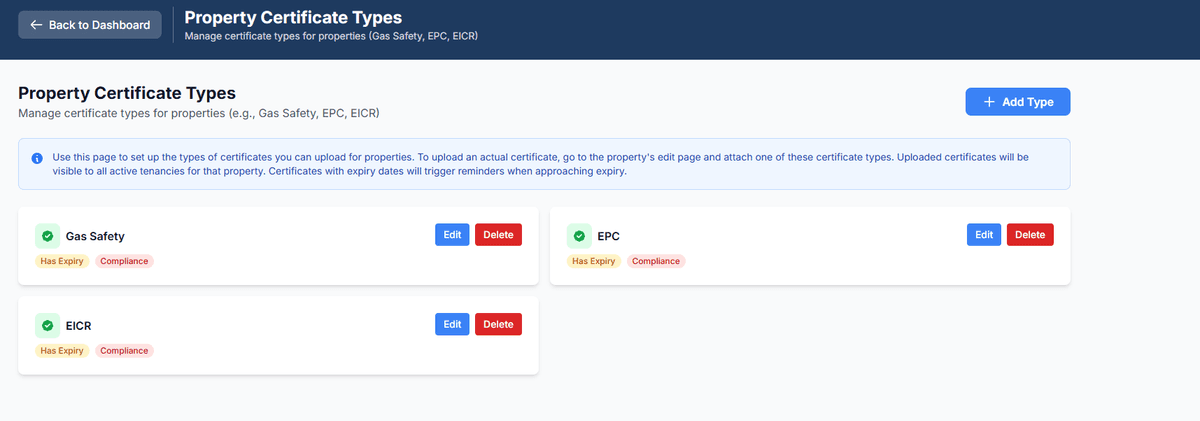Image resolution: width=1200 pixels, height=421 pixels.
Task: Click the EPC card title
Action: point(609,236)
